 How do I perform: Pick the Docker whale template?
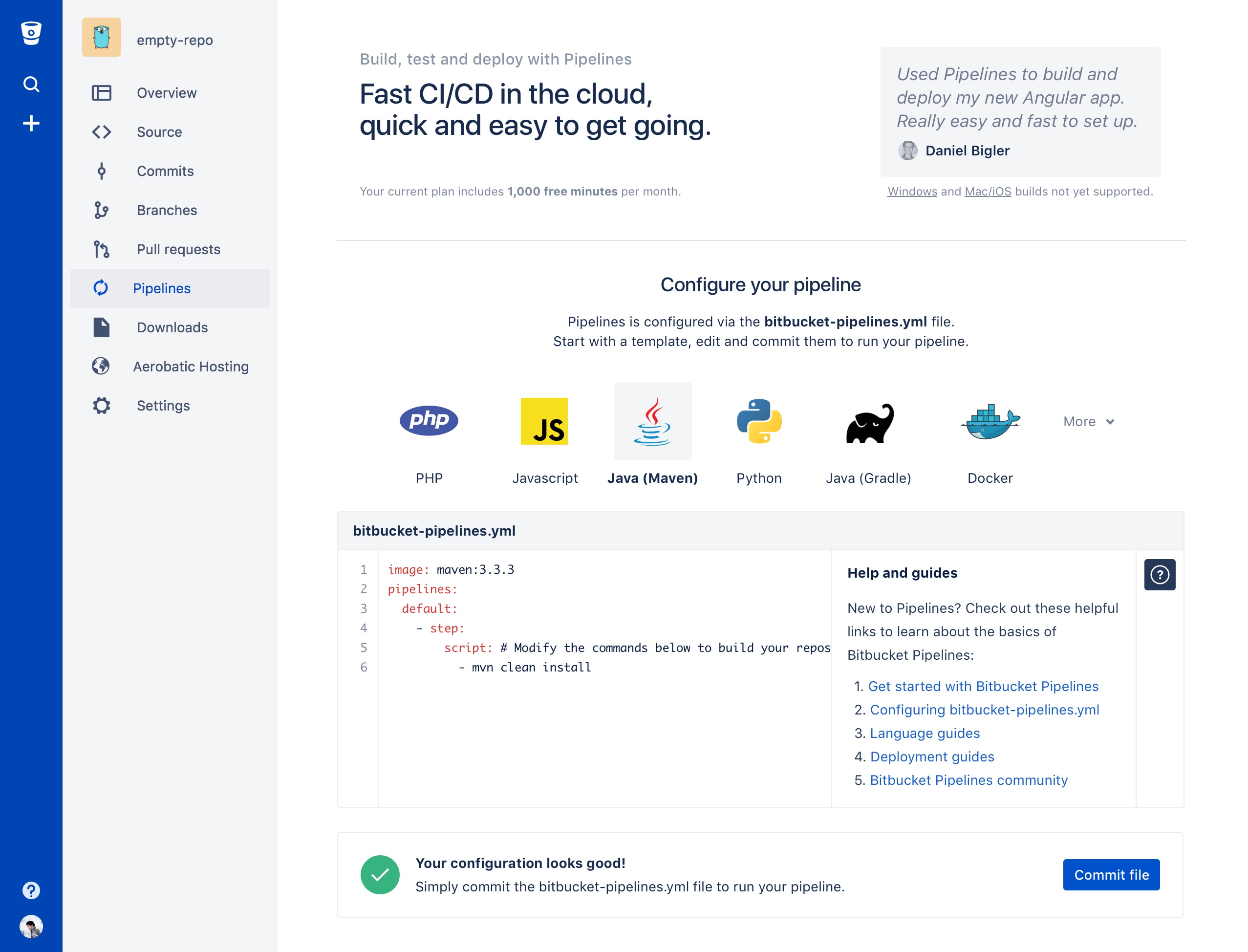tap(990, 421)
